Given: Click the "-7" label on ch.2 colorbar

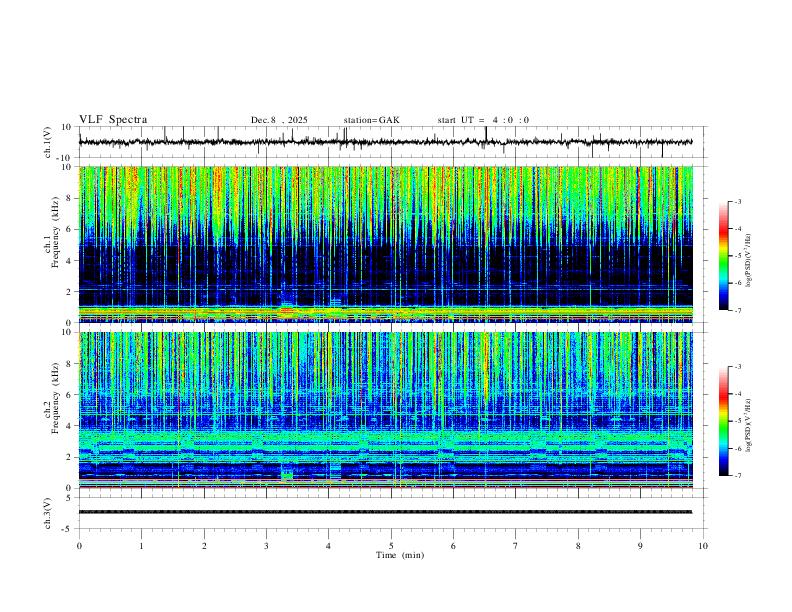Looking at the screenshot, I should coord(738,475).
